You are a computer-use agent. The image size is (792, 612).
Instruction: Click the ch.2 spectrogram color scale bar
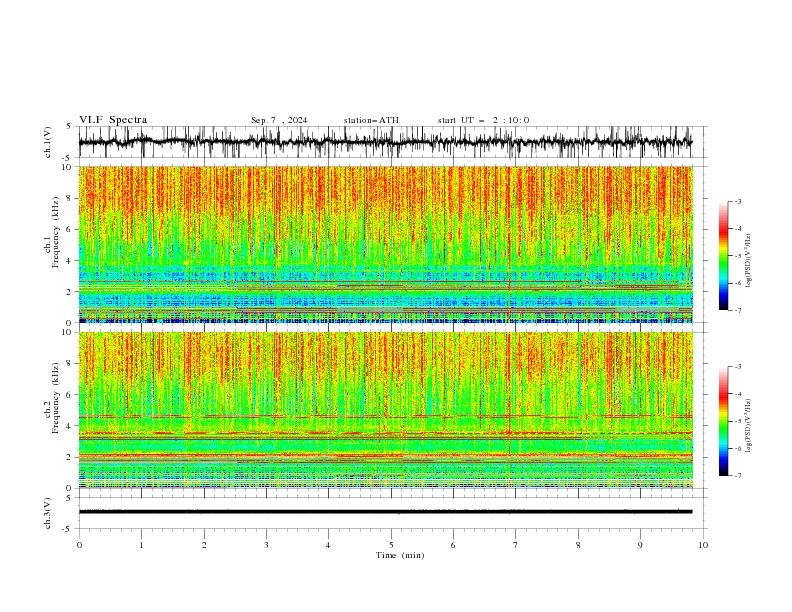[724, 421]
